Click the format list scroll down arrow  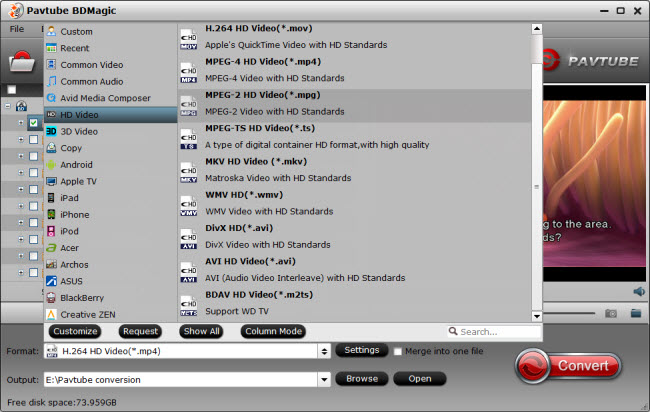[537, 316]
